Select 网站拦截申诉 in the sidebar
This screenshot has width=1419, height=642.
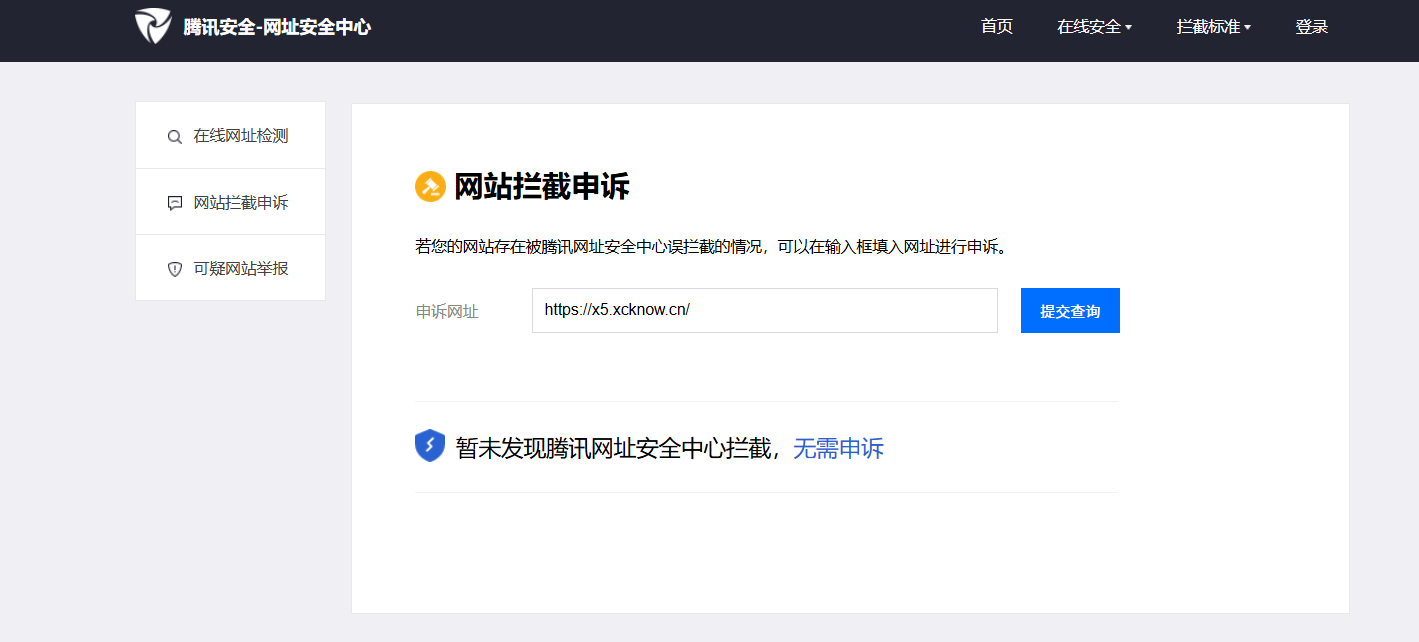coord(230,202)
